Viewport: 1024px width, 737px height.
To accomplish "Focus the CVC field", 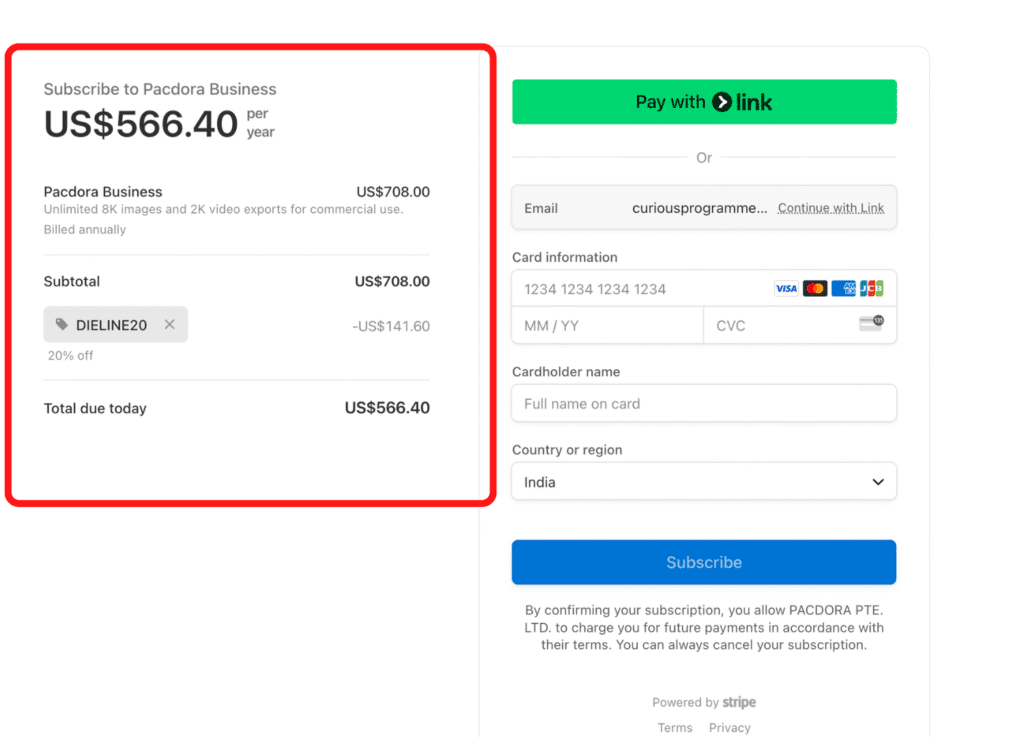I will click(x=800, y=325).
